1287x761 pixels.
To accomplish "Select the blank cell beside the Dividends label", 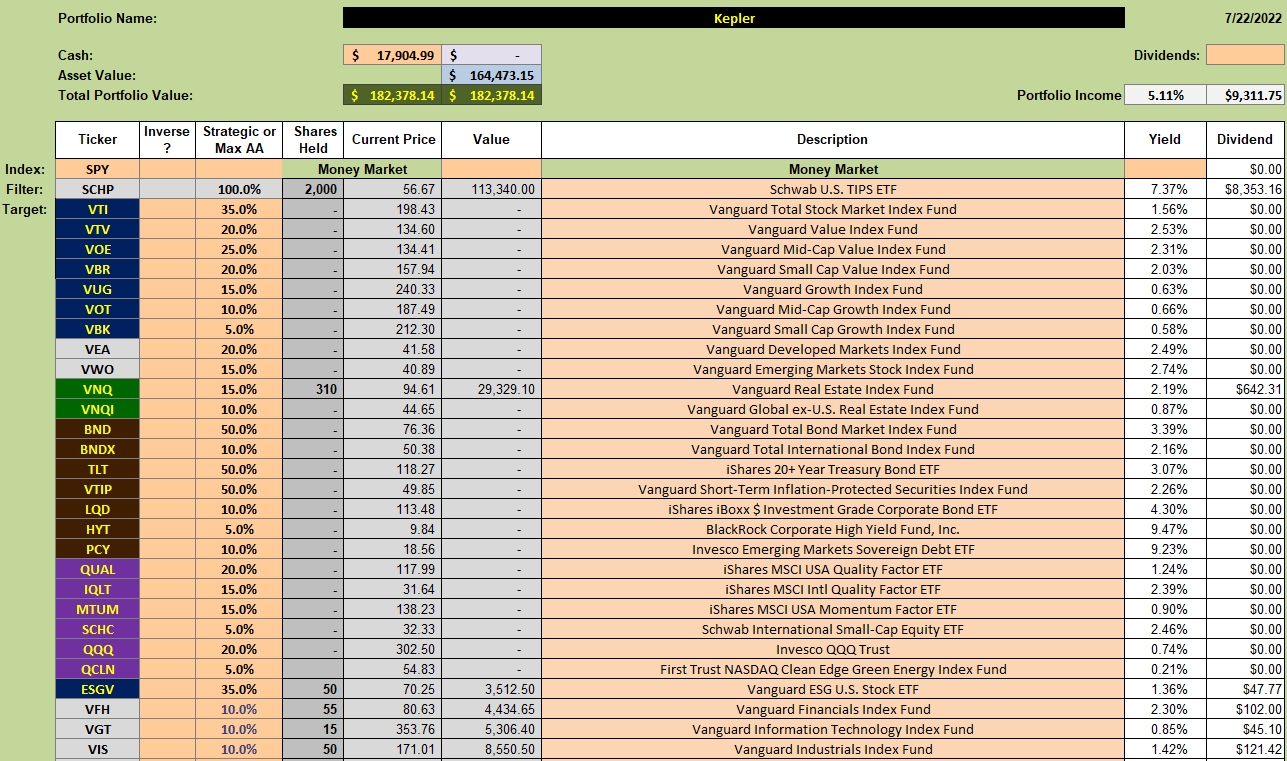I will click(x=1245, y=55).
